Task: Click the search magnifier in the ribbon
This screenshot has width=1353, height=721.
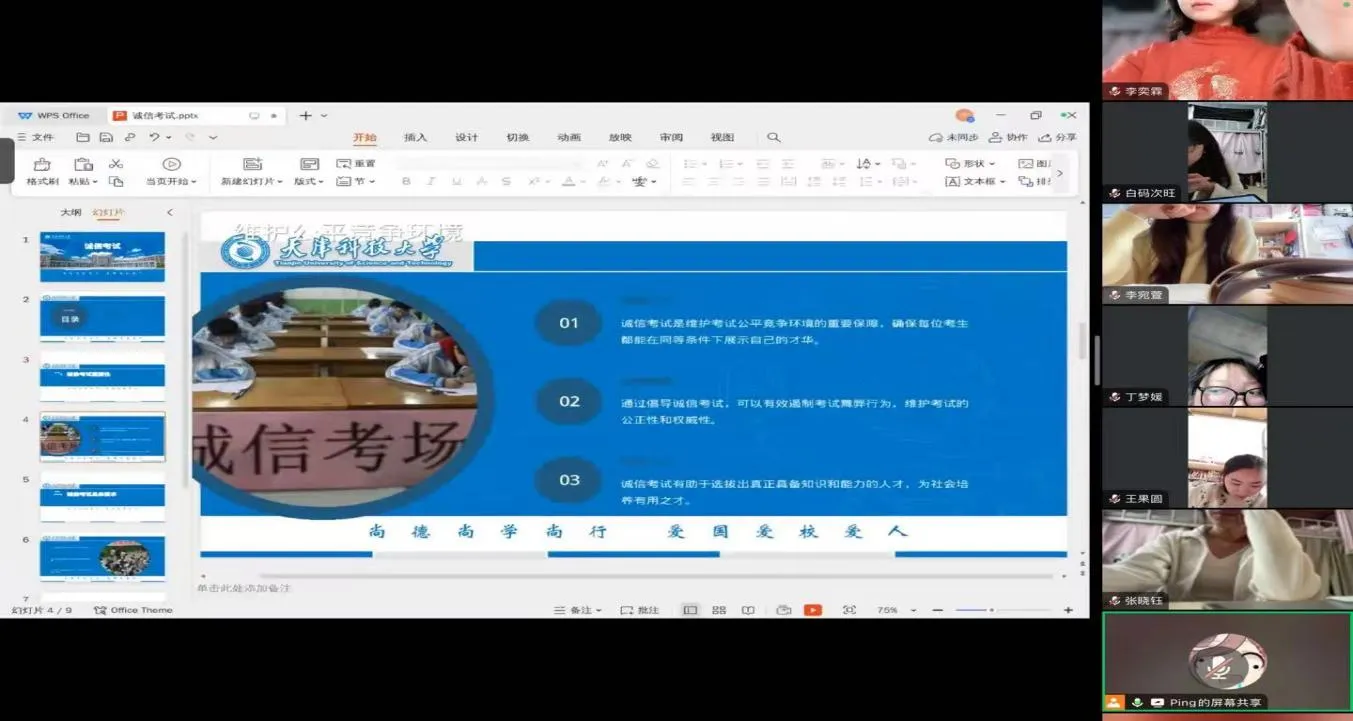Action: point(773,138)
